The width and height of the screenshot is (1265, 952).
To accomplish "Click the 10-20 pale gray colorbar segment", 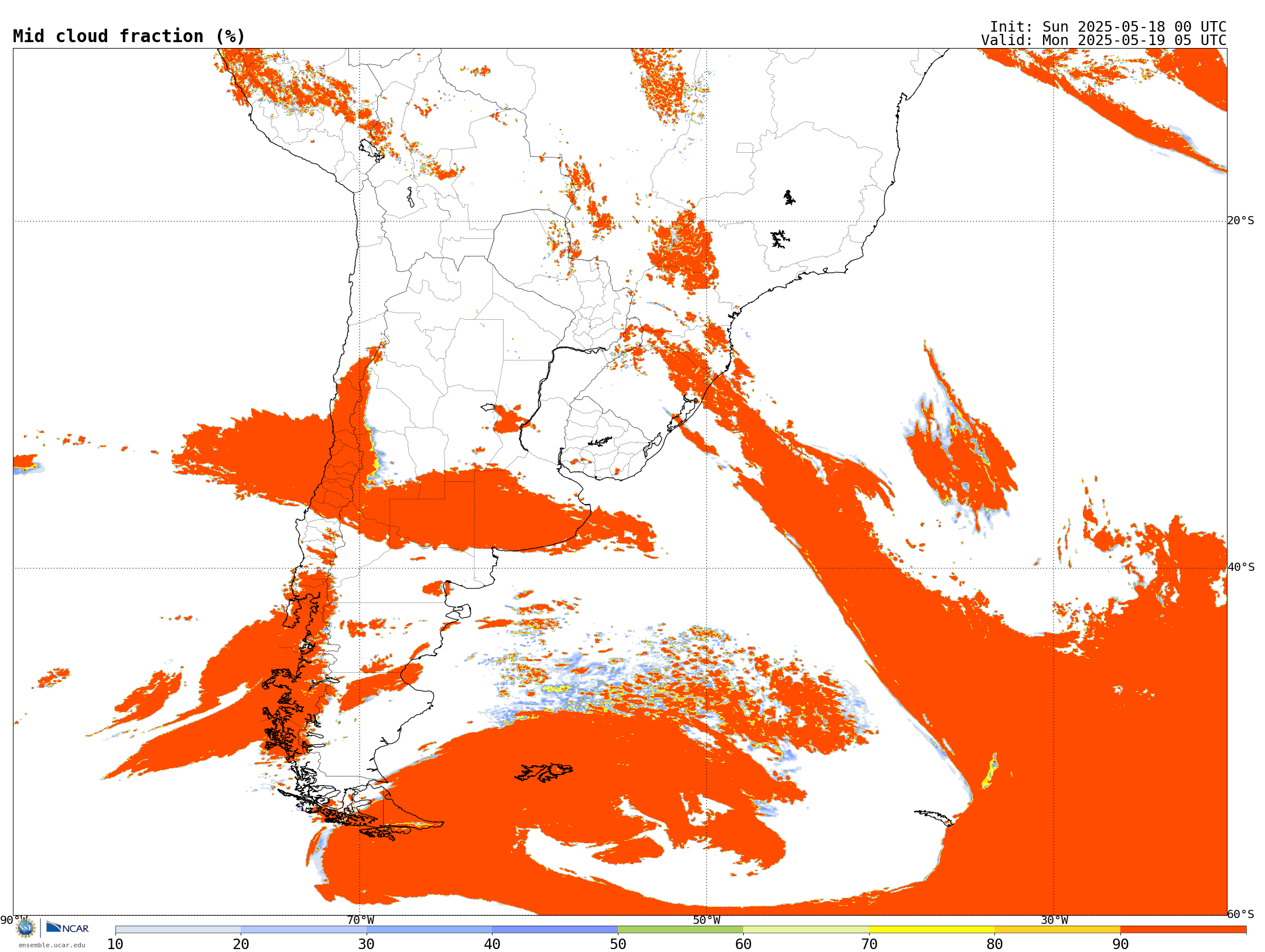I will tap(178, 930).
